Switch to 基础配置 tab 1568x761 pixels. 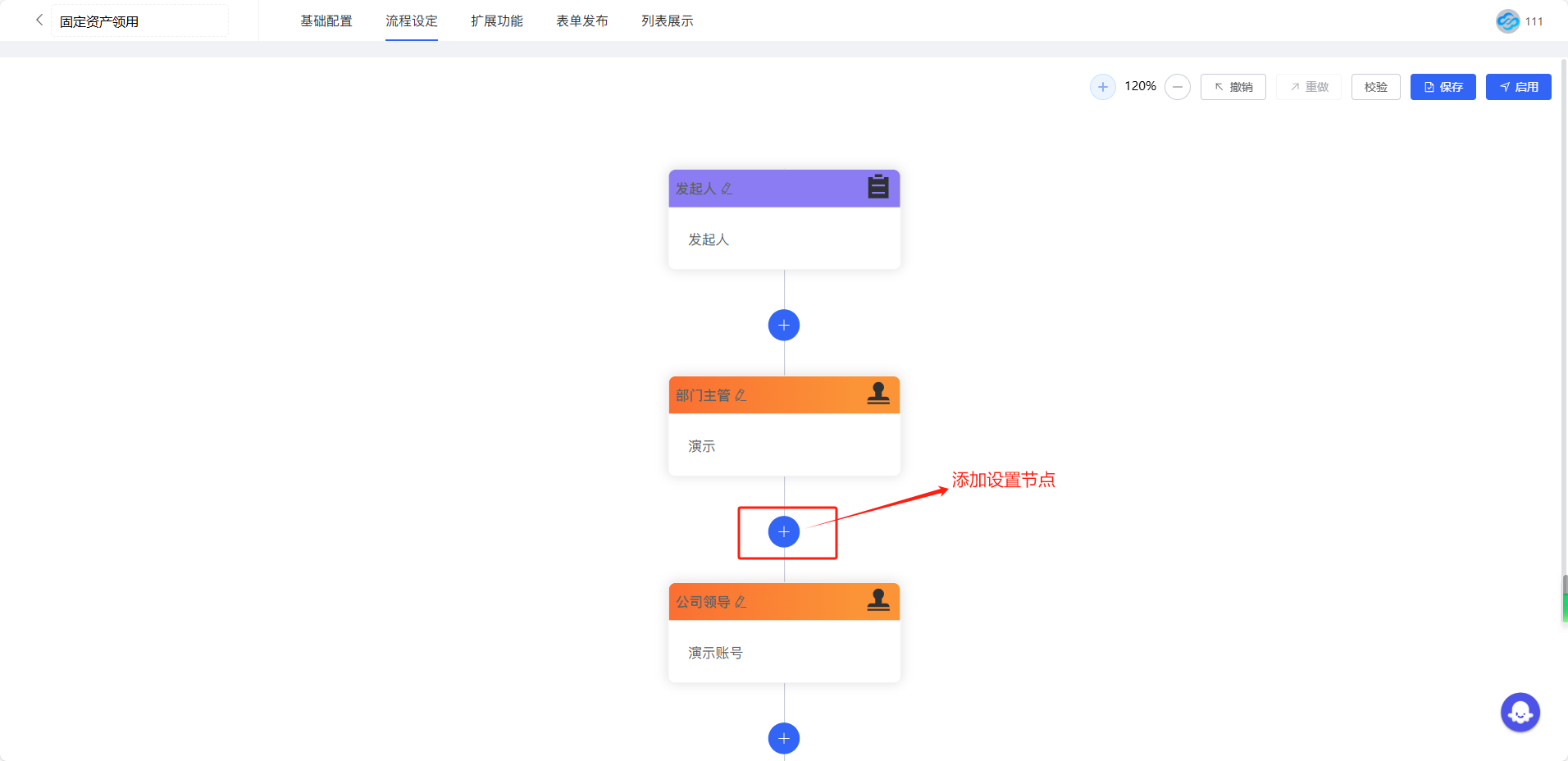coord(326,21)
